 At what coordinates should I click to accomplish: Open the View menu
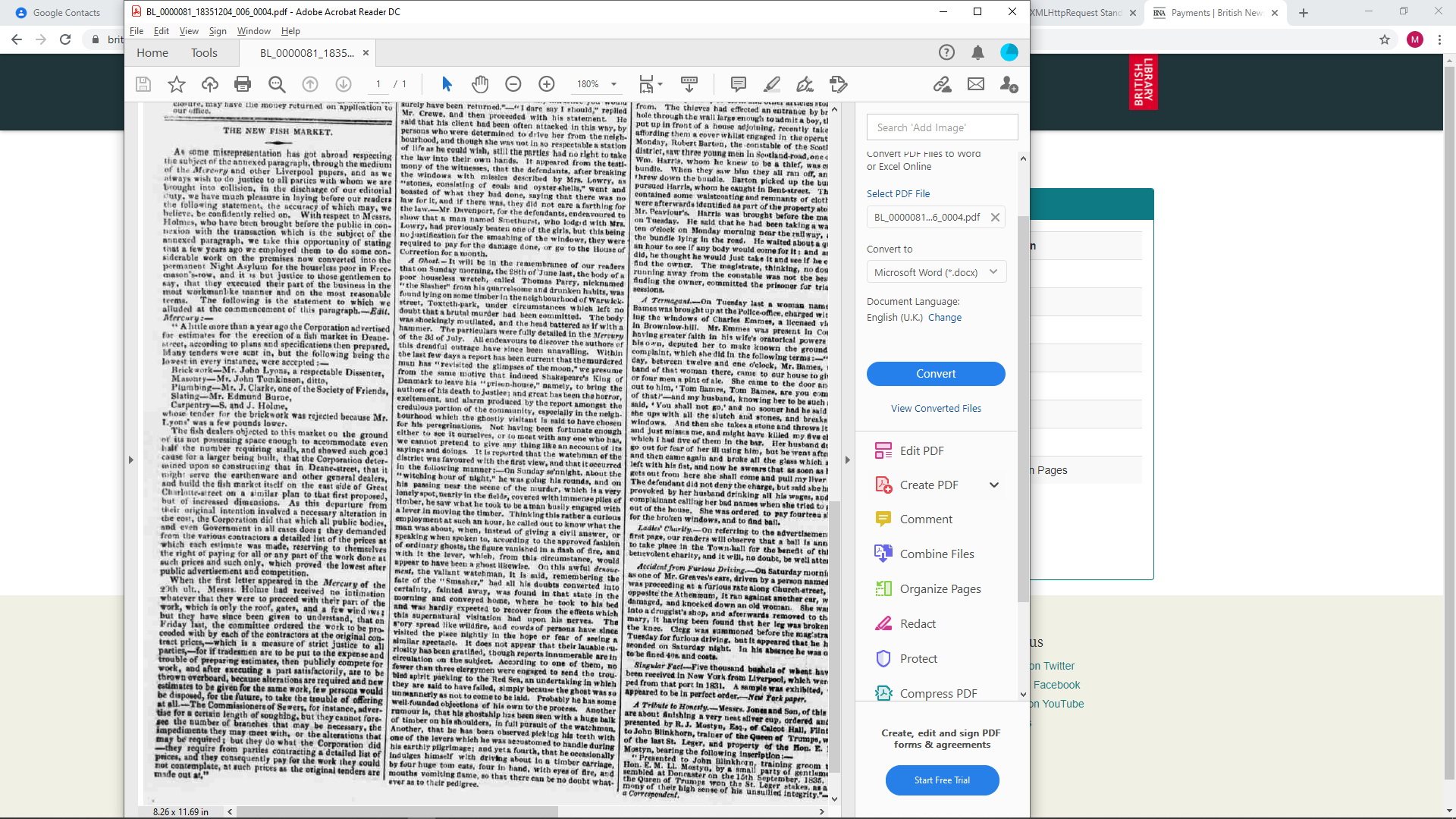[189, 31]
